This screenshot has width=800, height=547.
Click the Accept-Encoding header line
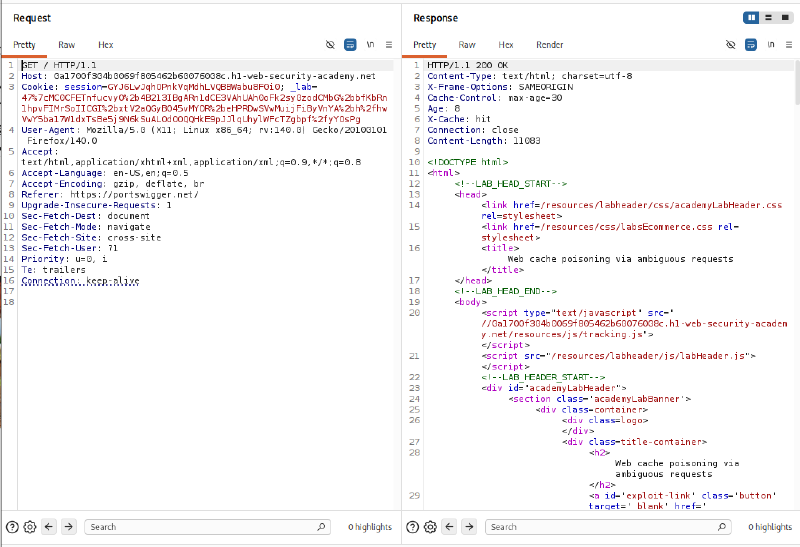click(x=112, y=184)
